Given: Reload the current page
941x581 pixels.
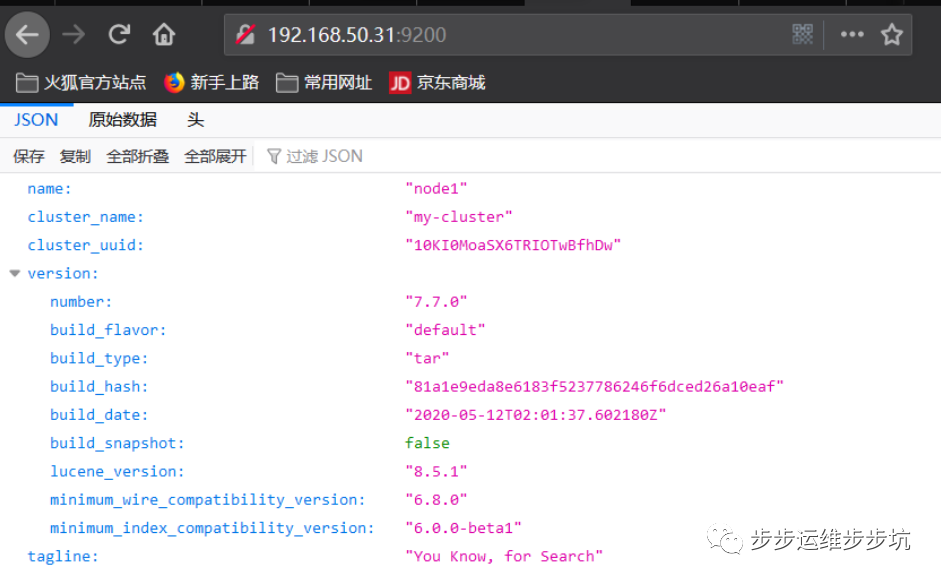Looking at the screenshot, I should click(119, 34).
